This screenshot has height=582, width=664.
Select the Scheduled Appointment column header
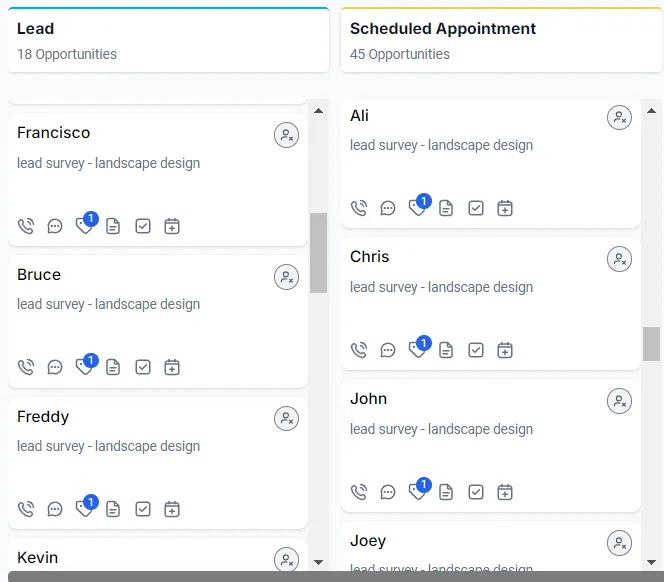(x=500, y=40)
